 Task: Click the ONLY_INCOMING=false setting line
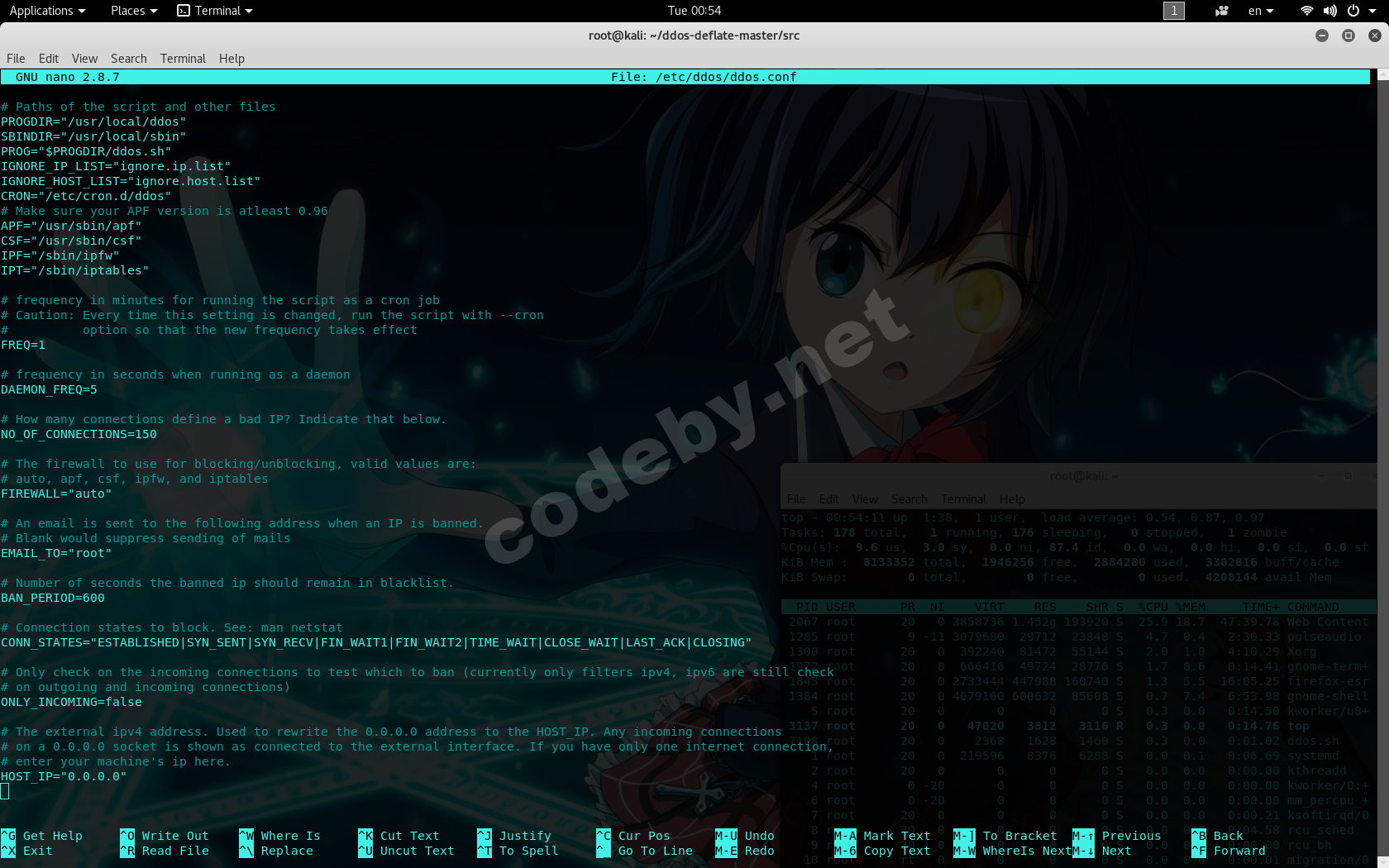click(x=71, y=702)
